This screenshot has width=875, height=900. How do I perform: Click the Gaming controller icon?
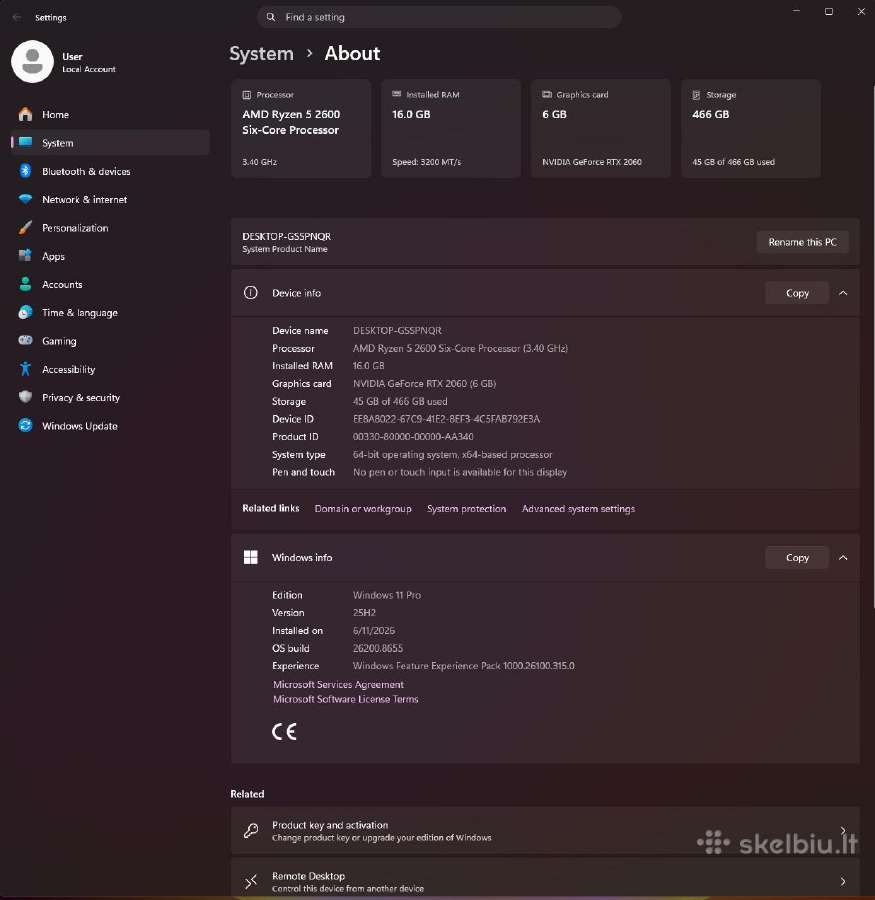pos(25,340)
